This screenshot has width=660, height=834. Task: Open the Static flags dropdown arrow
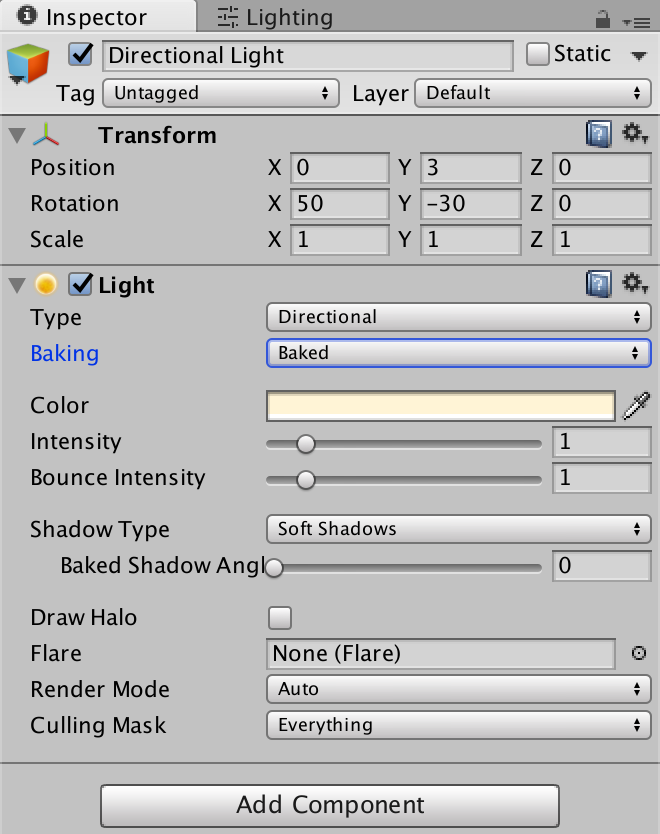coord(639,55)
